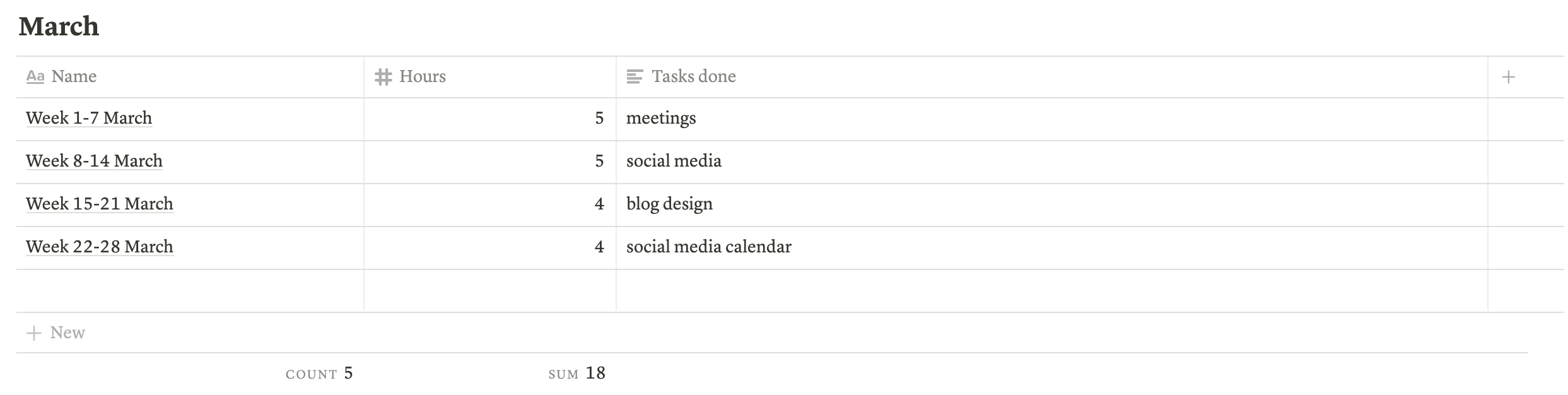Screen dimensions: 1568x395
Task: Open the Week 22-28 March page
Action: pos(99,247)
